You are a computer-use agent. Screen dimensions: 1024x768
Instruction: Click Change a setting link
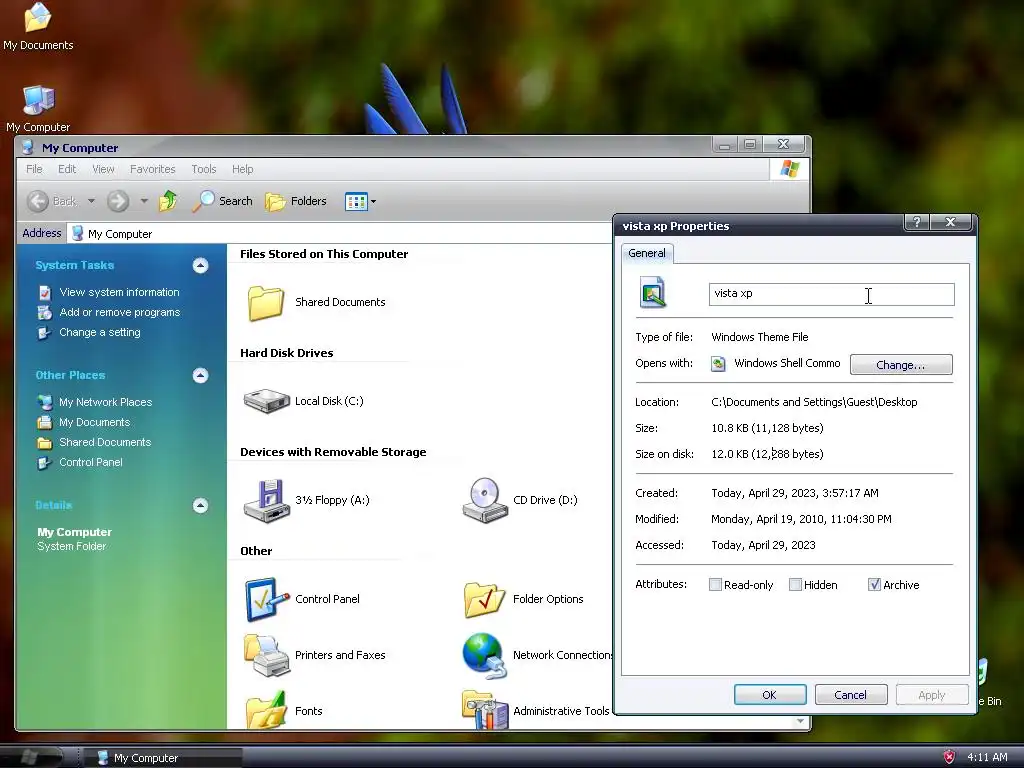(100, 332)
